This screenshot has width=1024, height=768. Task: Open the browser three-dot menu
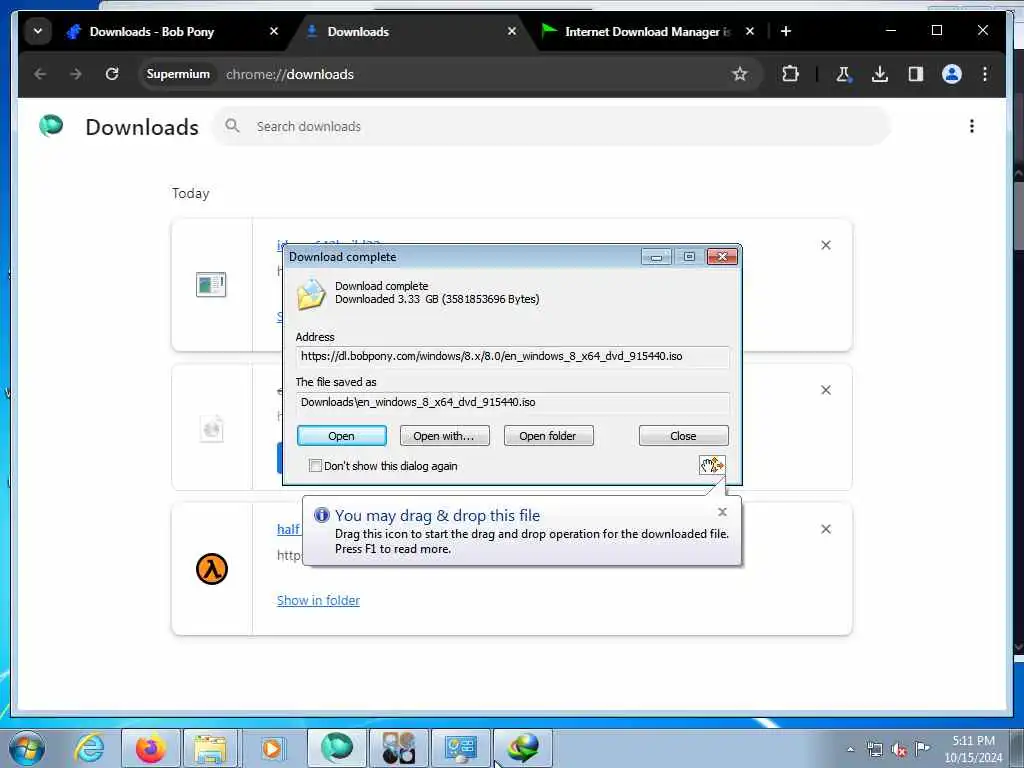coord(985,74)
